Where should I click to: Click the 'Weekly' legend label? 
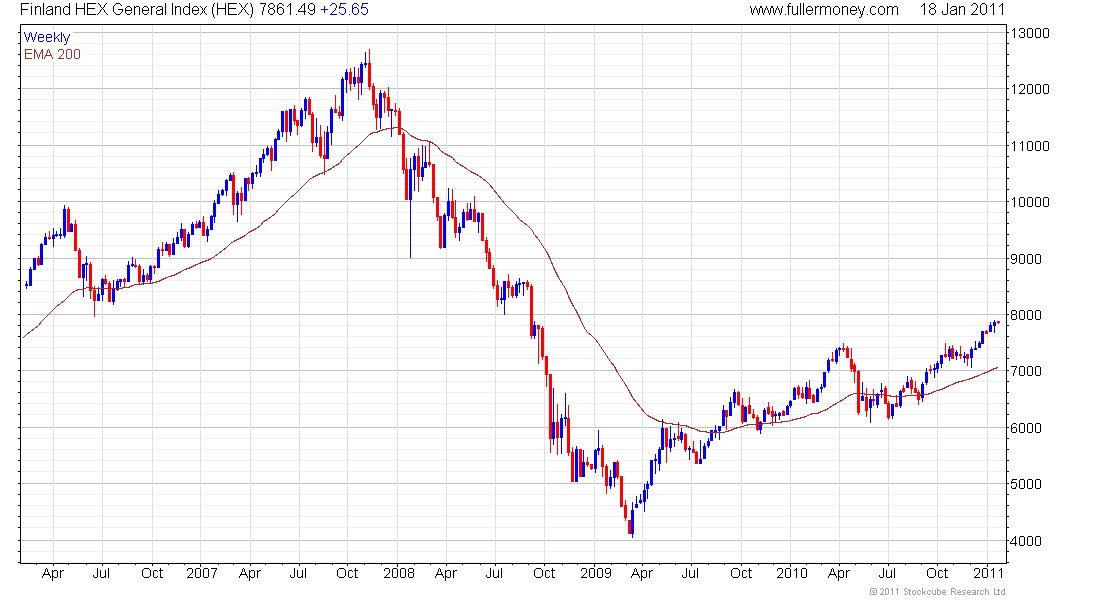tap(47, 37)
